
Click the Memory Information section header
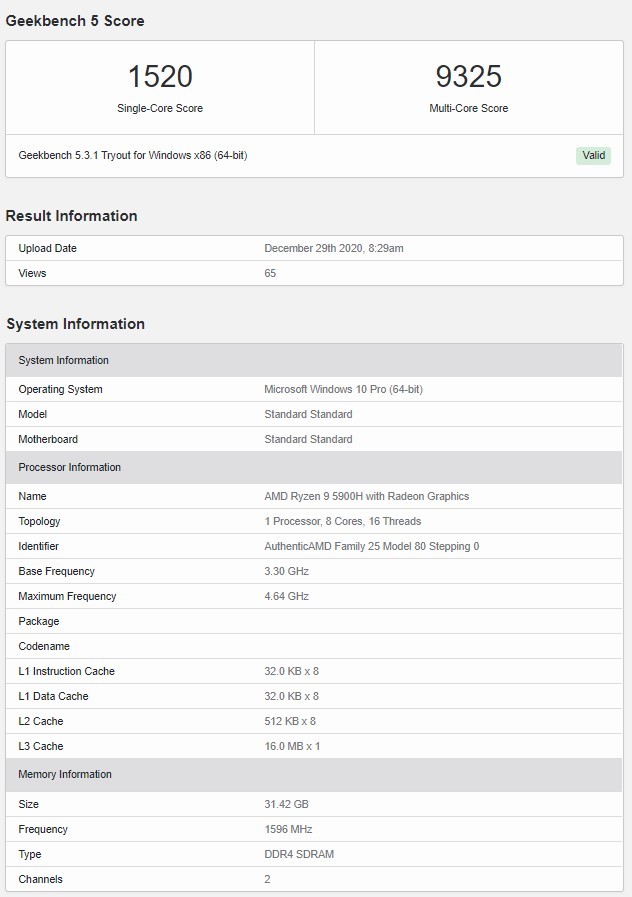[x=314, y=775]
